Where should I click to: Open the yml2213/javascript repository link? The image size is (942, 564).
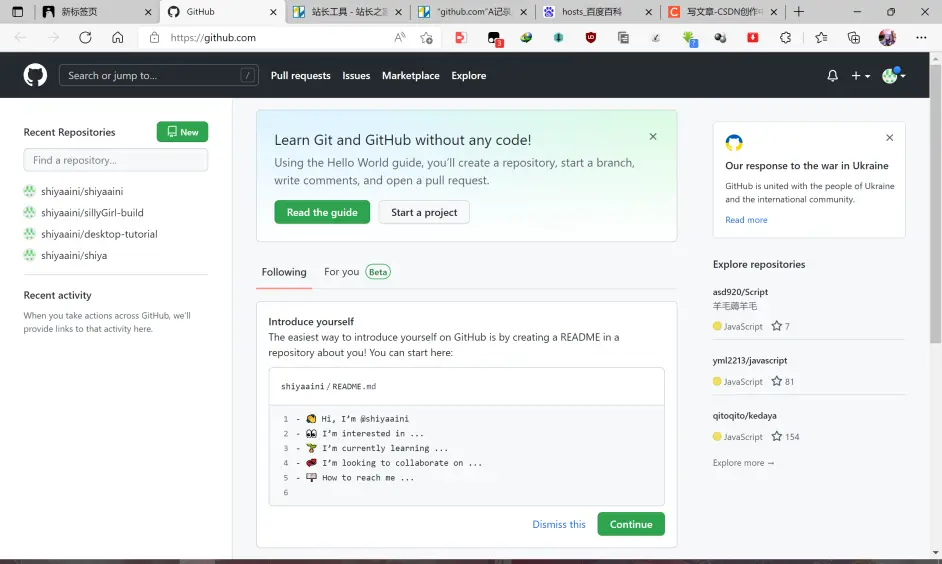tap(750, 360)
